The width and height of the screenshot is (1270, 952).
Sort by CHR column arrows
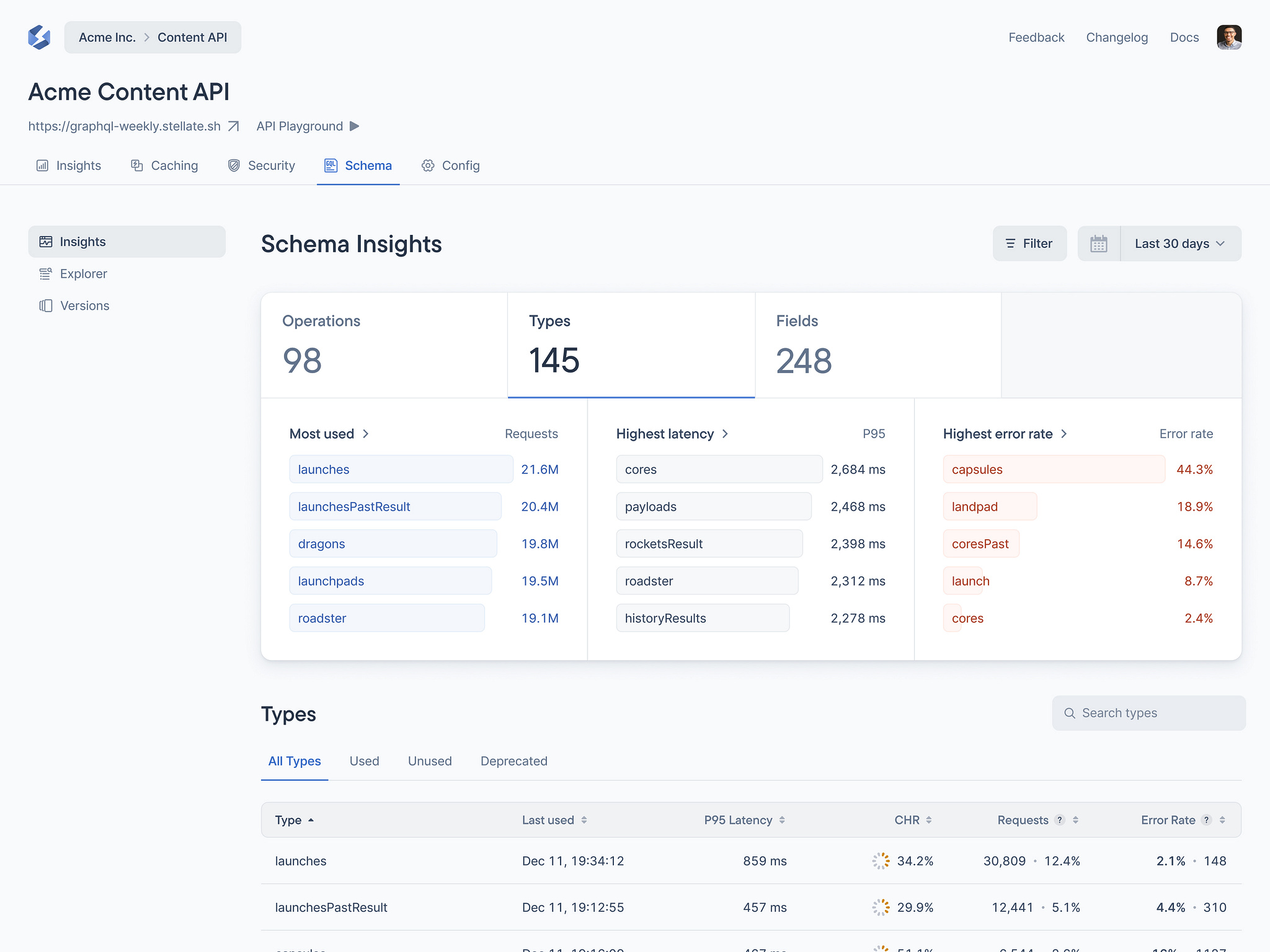point(929,820)
